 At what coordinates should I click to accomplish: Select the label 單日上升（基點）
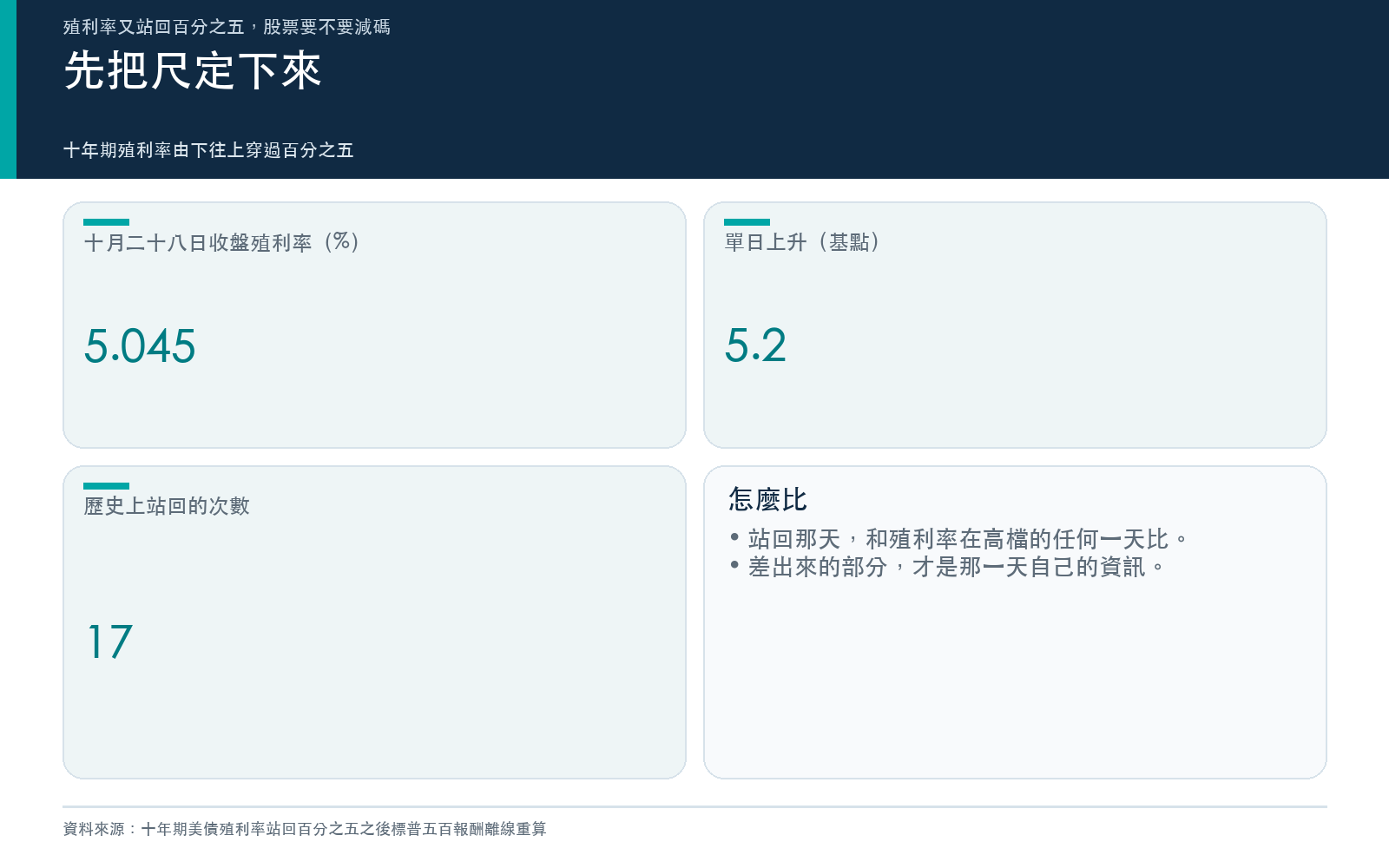(x=803, y=242)
